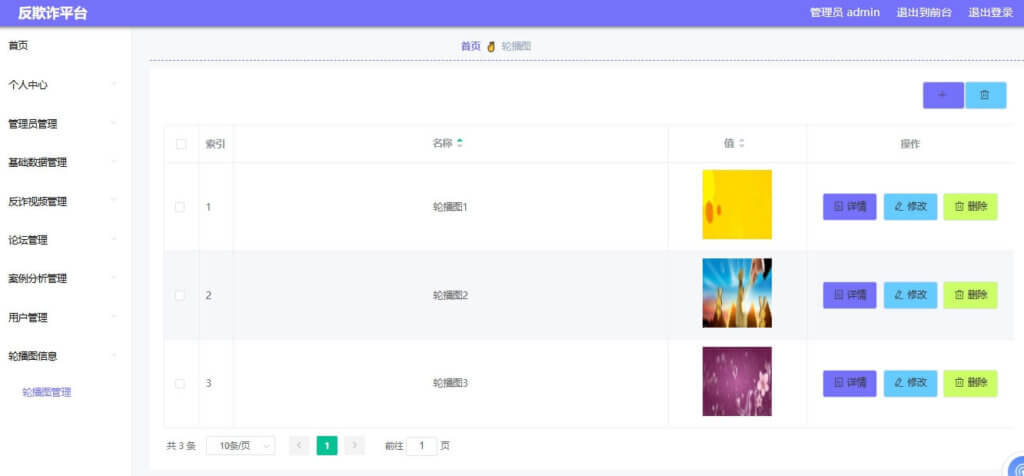Click 退出到前台 in top bar

point(924,12)
